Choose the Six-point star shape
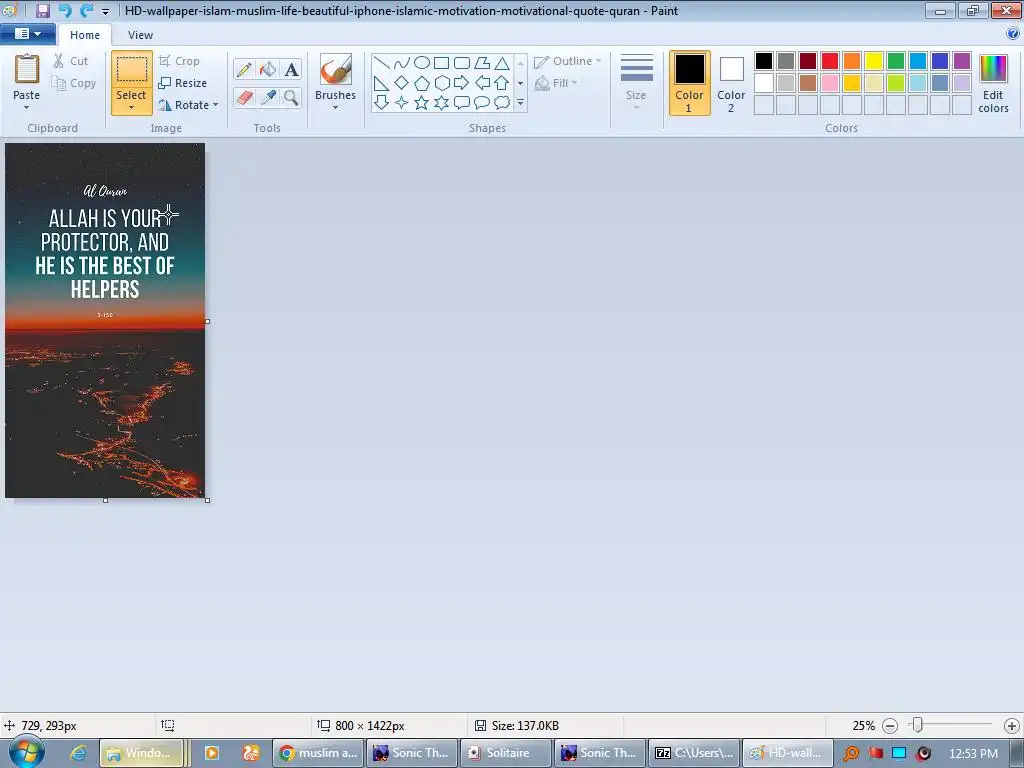Viewport: 1024px width, 768px height. click(x=441, y=103)
